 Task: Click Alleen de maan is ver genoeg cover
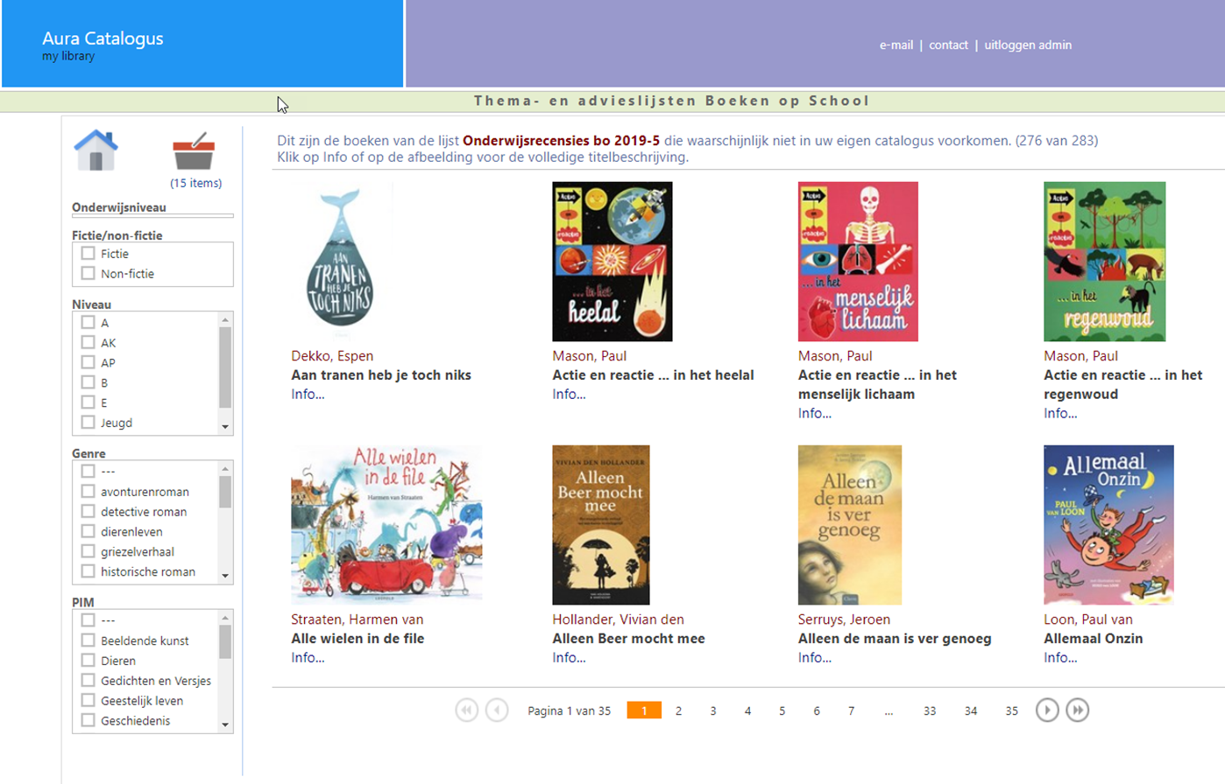point(850,525)
